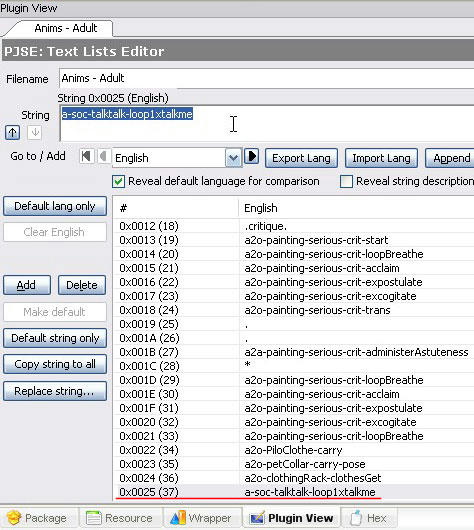Click Export Lang button

[x=301, y=158]
